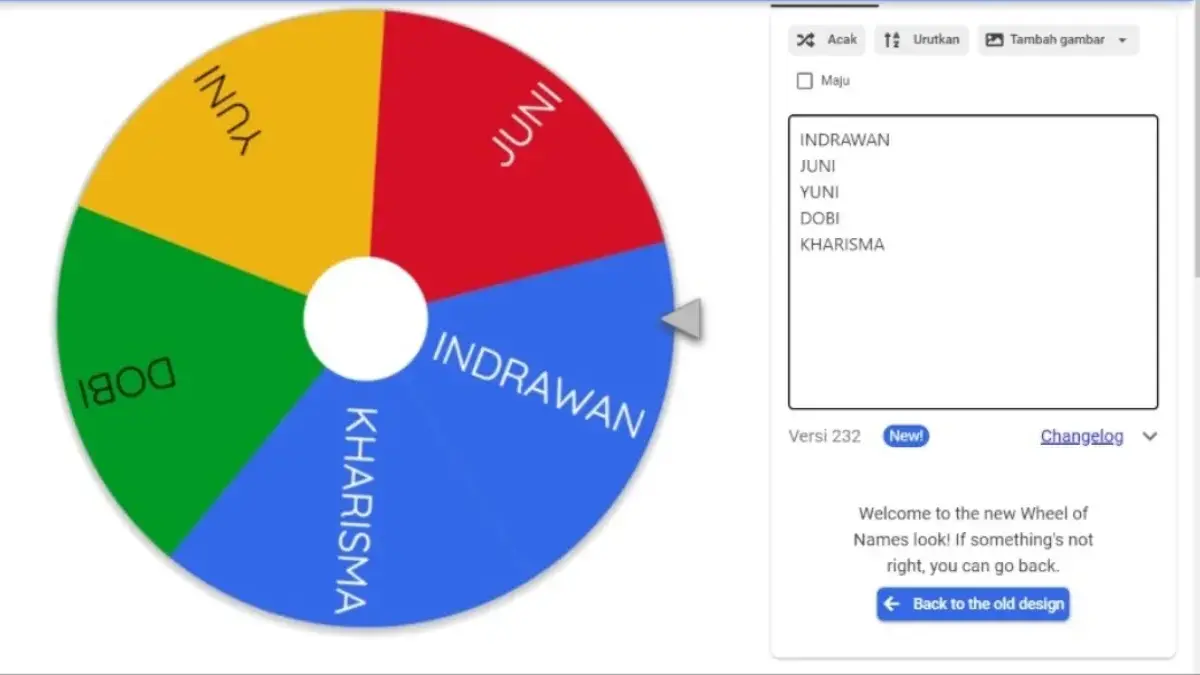Viewport: 1200px width, 675px height.
Task: Click the gray wheel pointer arrow
Action: tap(682, 319)
